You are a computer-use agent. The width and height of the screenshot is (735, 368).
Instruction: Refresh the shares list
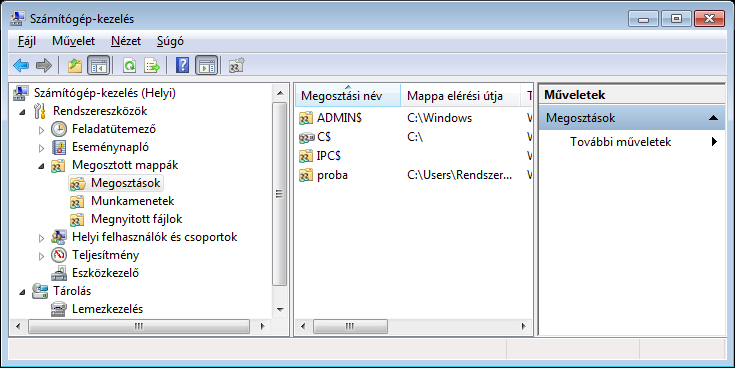pyautogui.click(x=129, y=66)
